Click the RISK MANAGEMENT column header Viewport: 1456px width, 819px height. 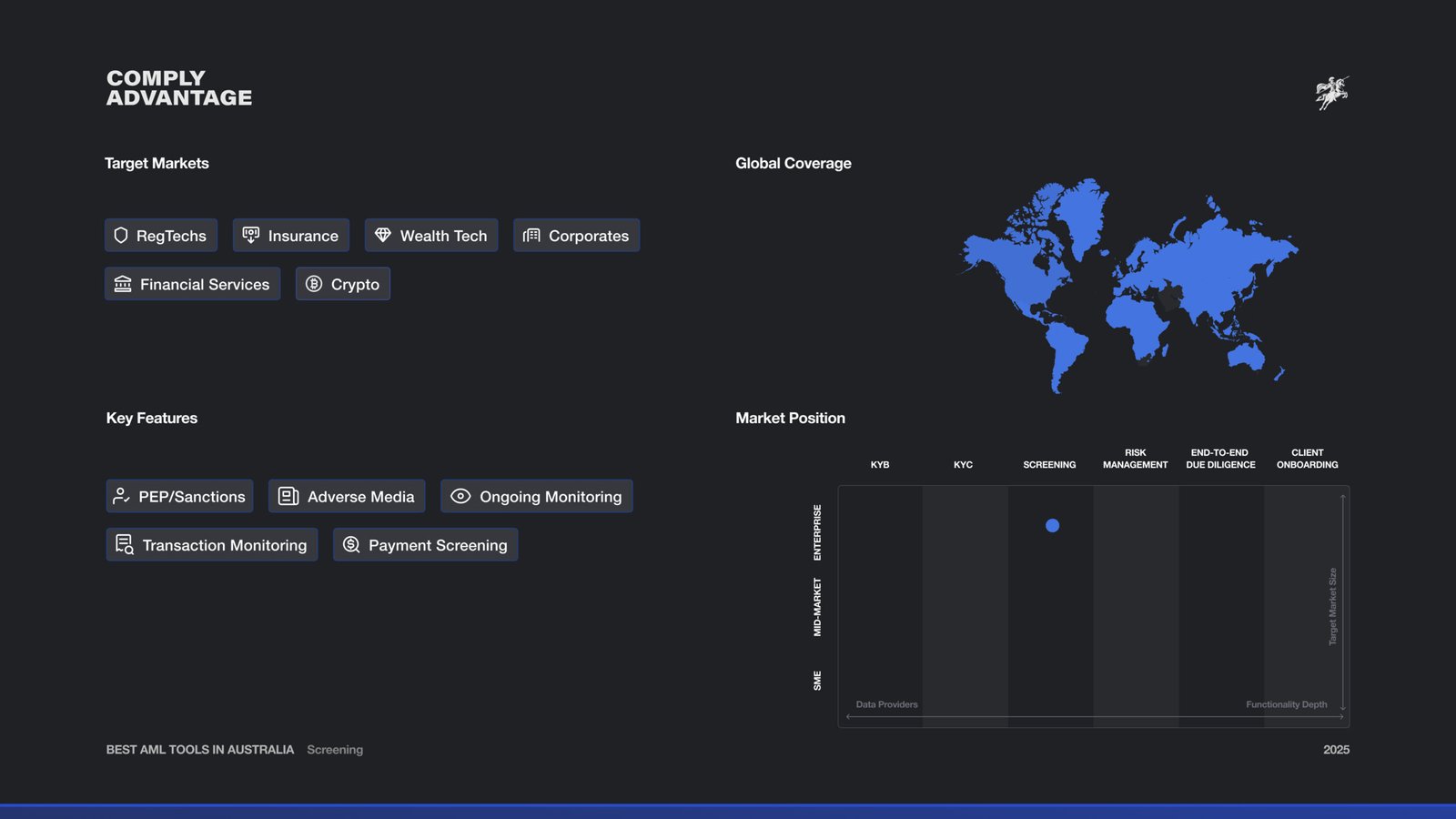tap(1135, 459)
